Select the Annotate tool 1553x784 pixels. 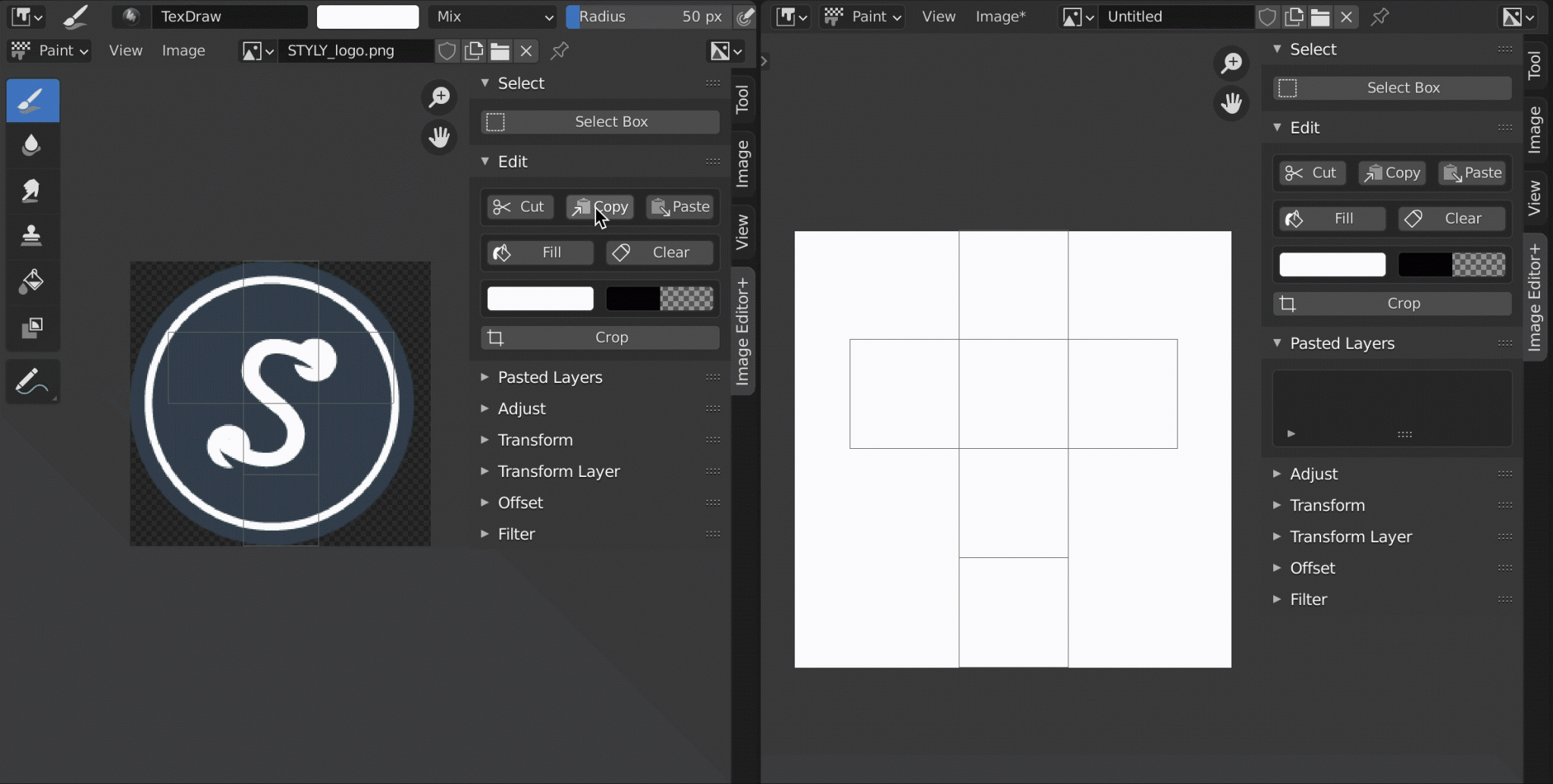(x=32, y=381)
